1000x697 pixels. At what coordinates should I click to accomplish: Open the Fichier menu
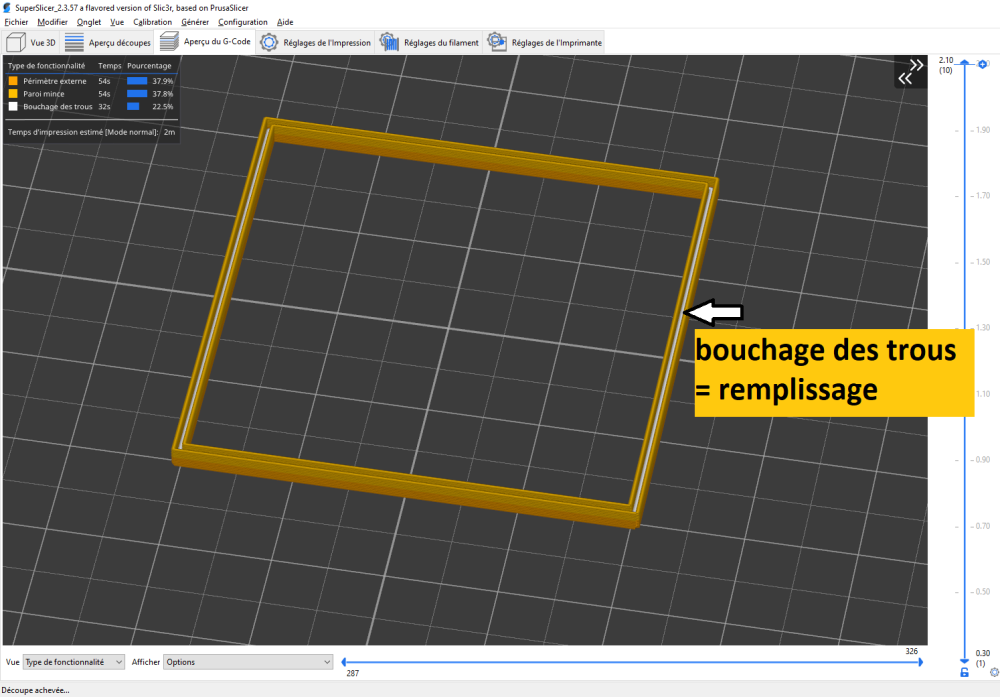[x=16, y=22]
